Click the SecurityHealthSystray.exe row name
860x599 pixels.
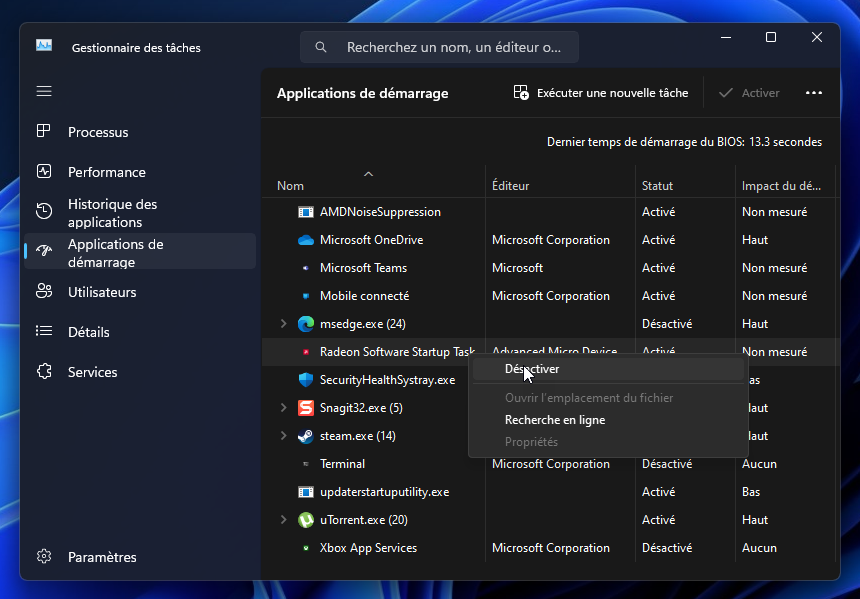pos(387,380)
